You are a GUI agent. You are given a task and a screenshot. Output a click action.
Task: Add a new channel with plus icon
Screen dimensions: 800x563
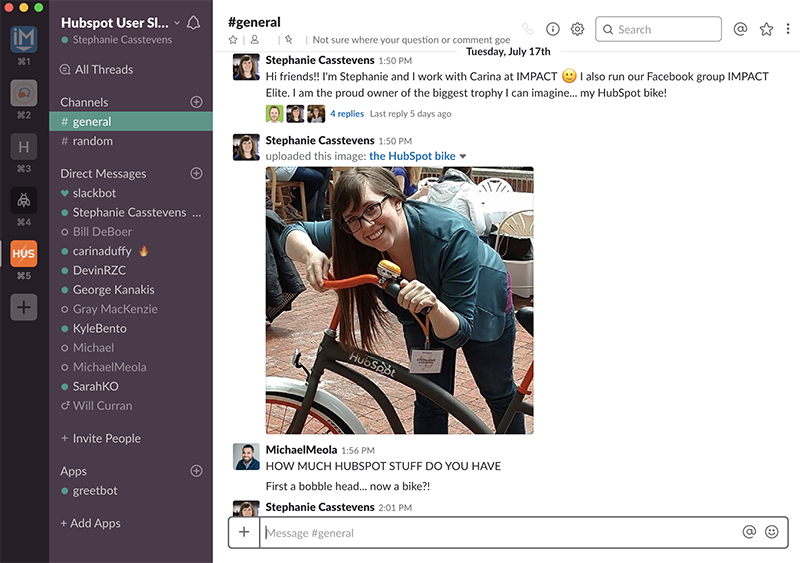pyautogui.click(x=196, y=102)
